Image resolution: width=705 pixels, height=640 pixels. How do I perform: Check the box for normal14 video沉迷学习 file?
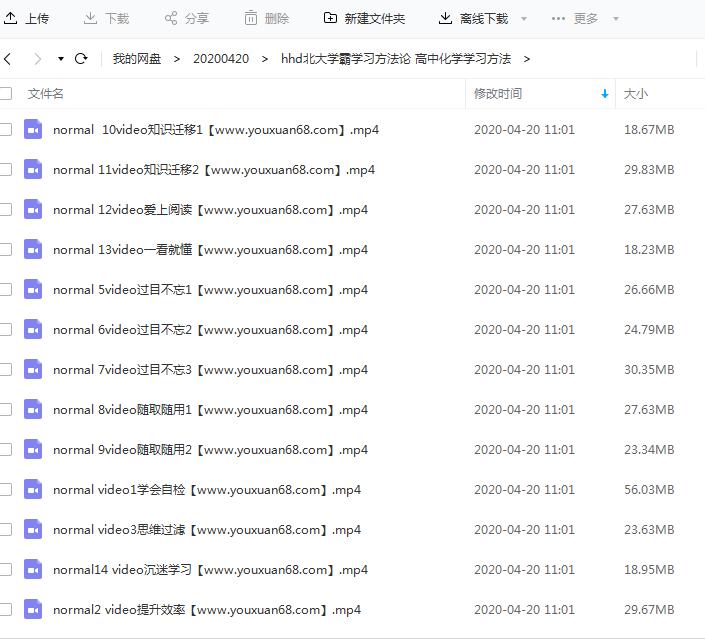click(x=5, y=569)
